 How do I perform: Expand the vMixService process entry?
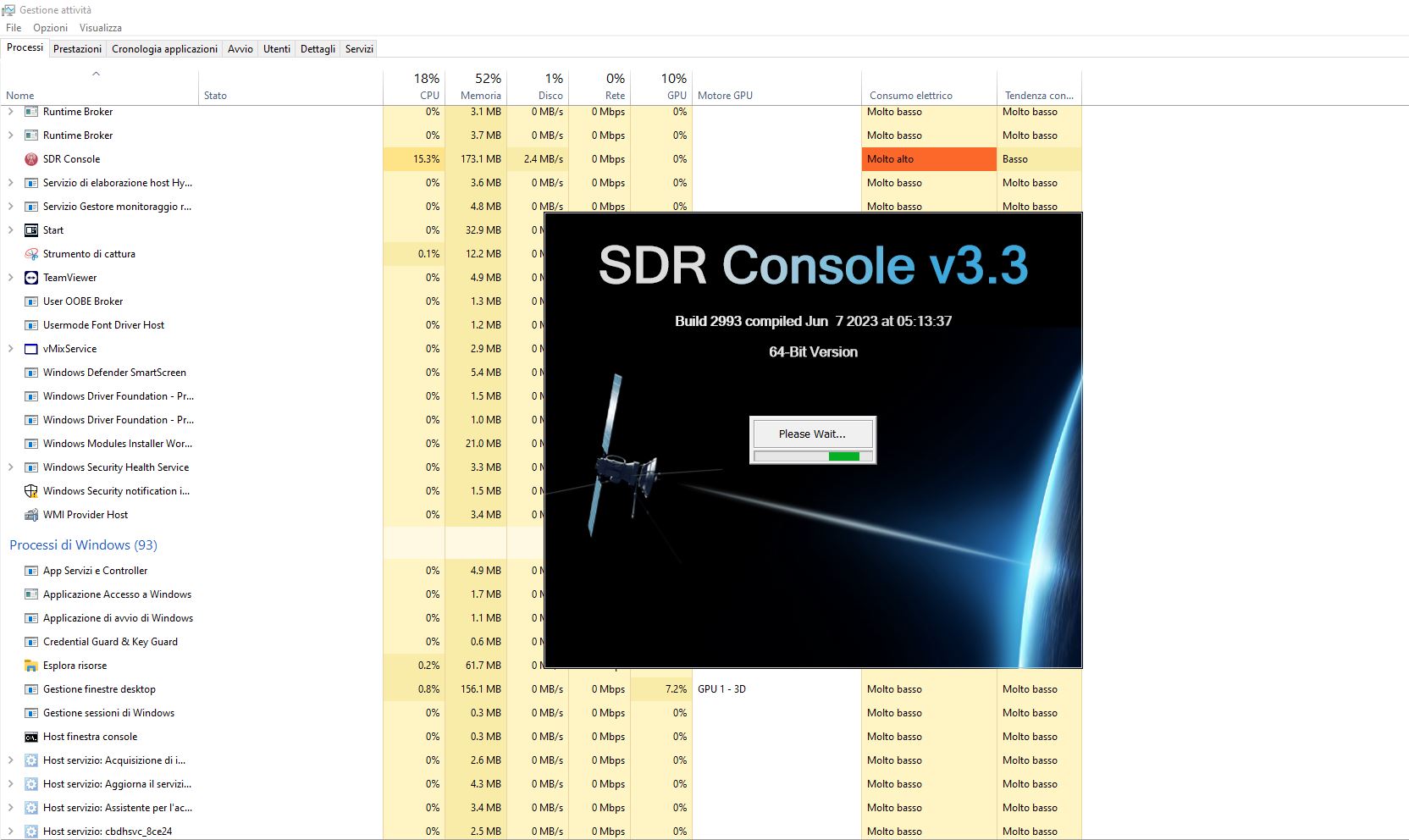click(x=11, y=349)
